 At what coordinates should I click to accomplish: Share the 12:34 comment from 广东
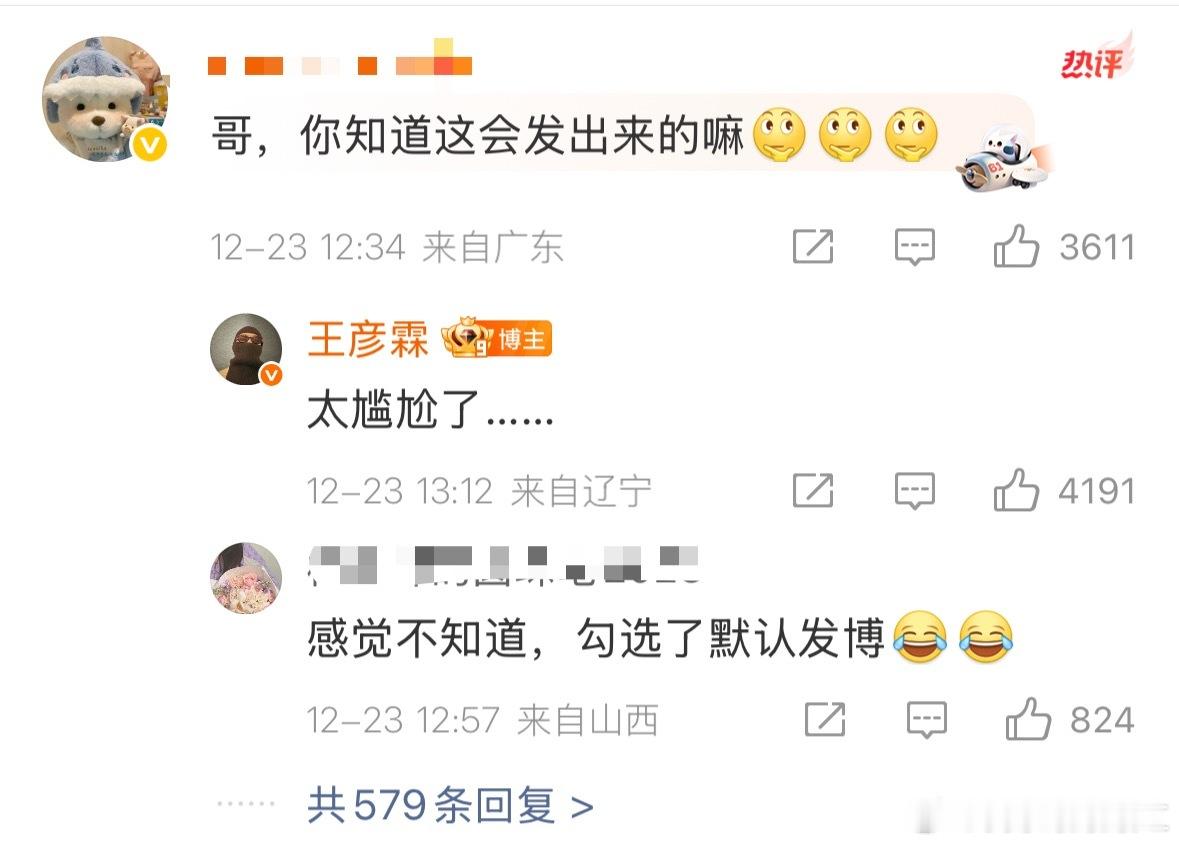[x=813, y=246]
